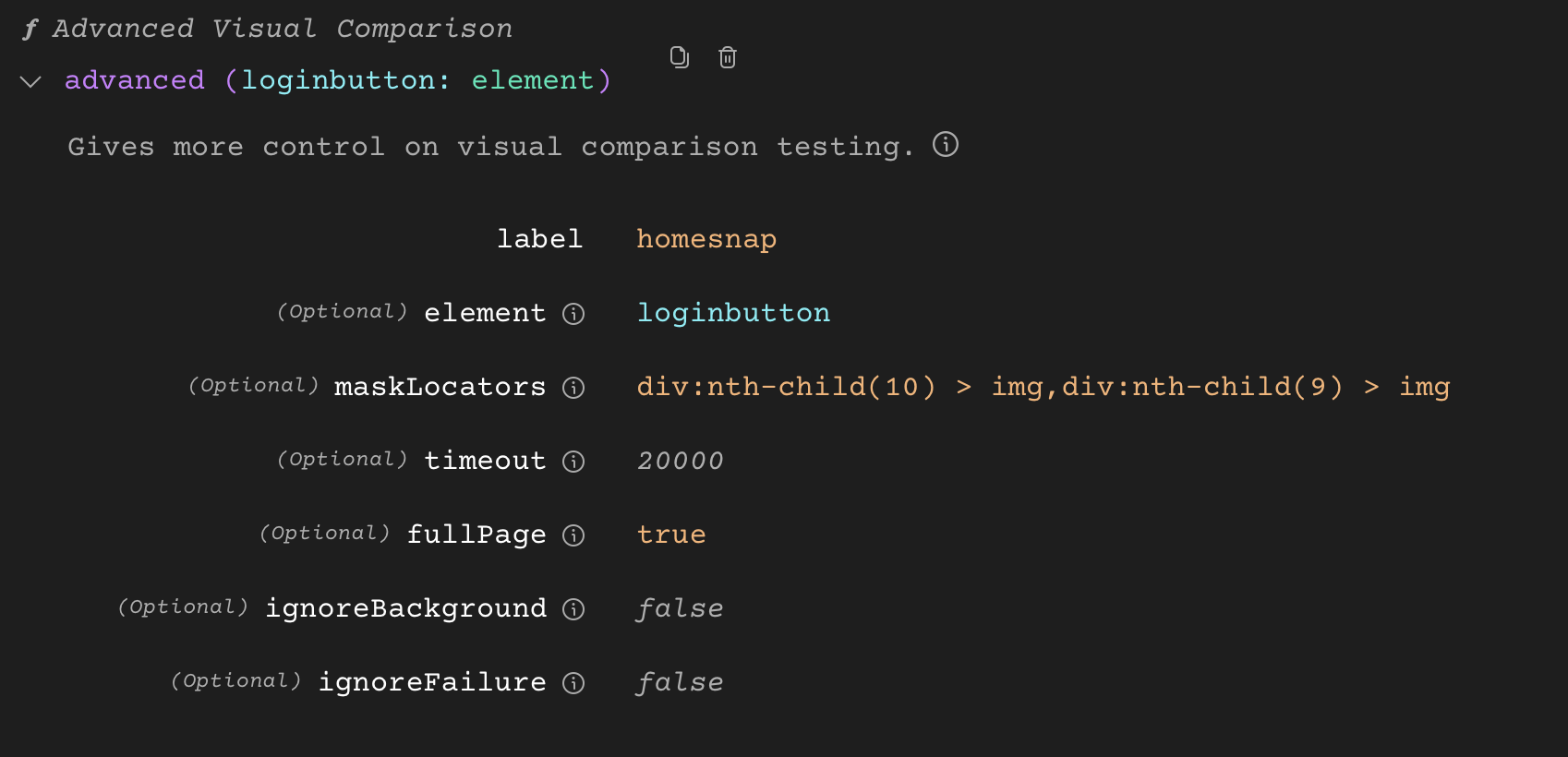The height and width of the screenshot is (757, 1568).
Task: Collapse the advanced step chevron
Action: click(30, 82)
